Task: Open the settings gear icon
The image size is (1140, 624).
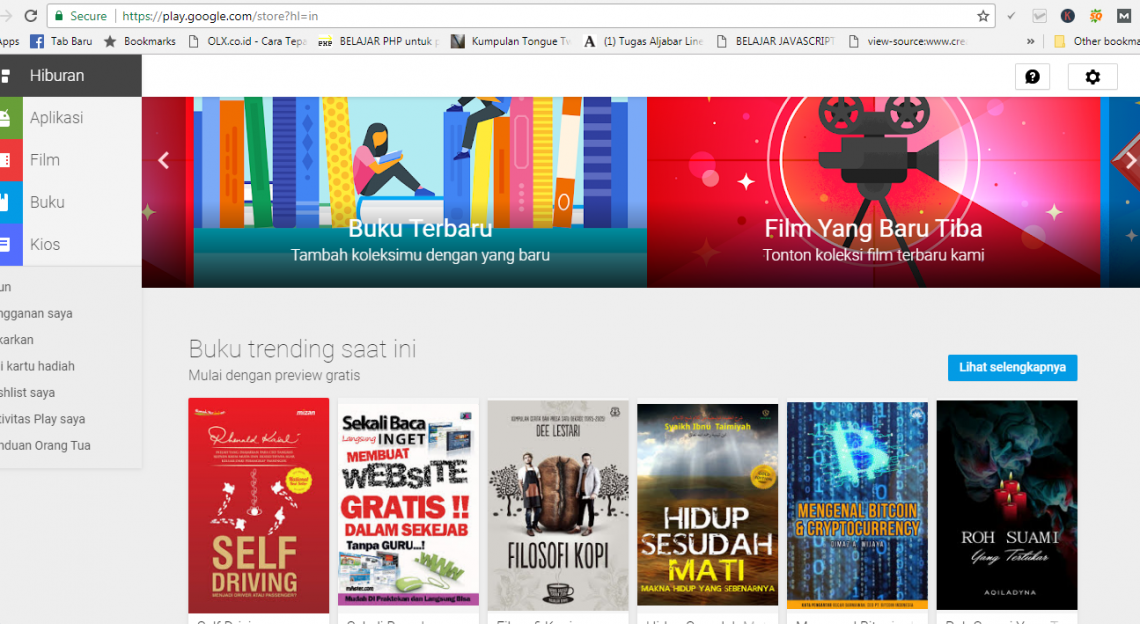Action: [1092, 77]
